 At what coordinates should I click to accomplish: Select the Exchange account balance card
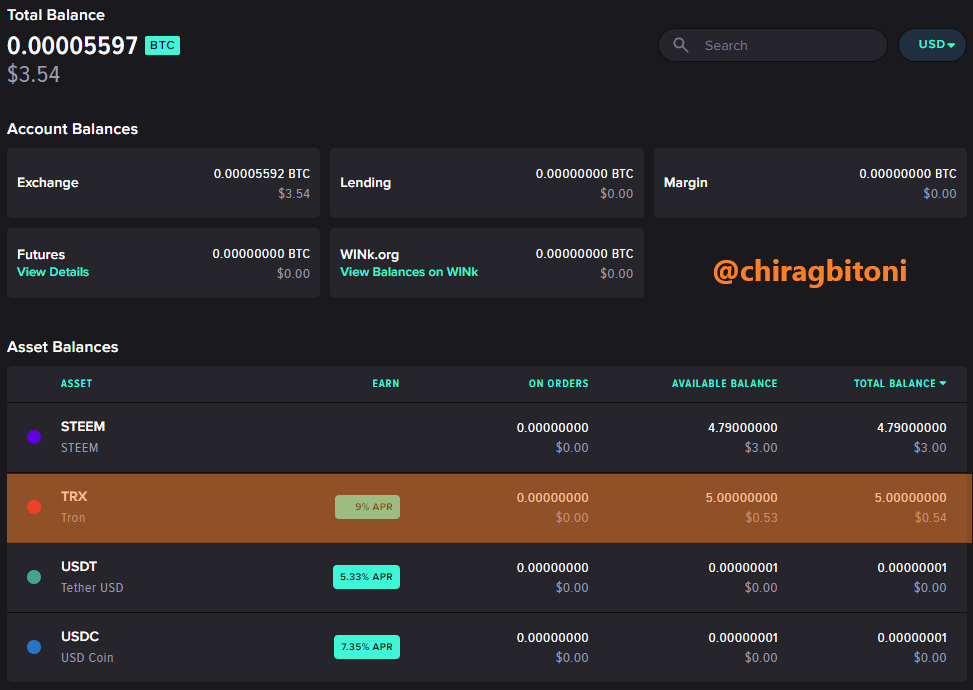163,183
